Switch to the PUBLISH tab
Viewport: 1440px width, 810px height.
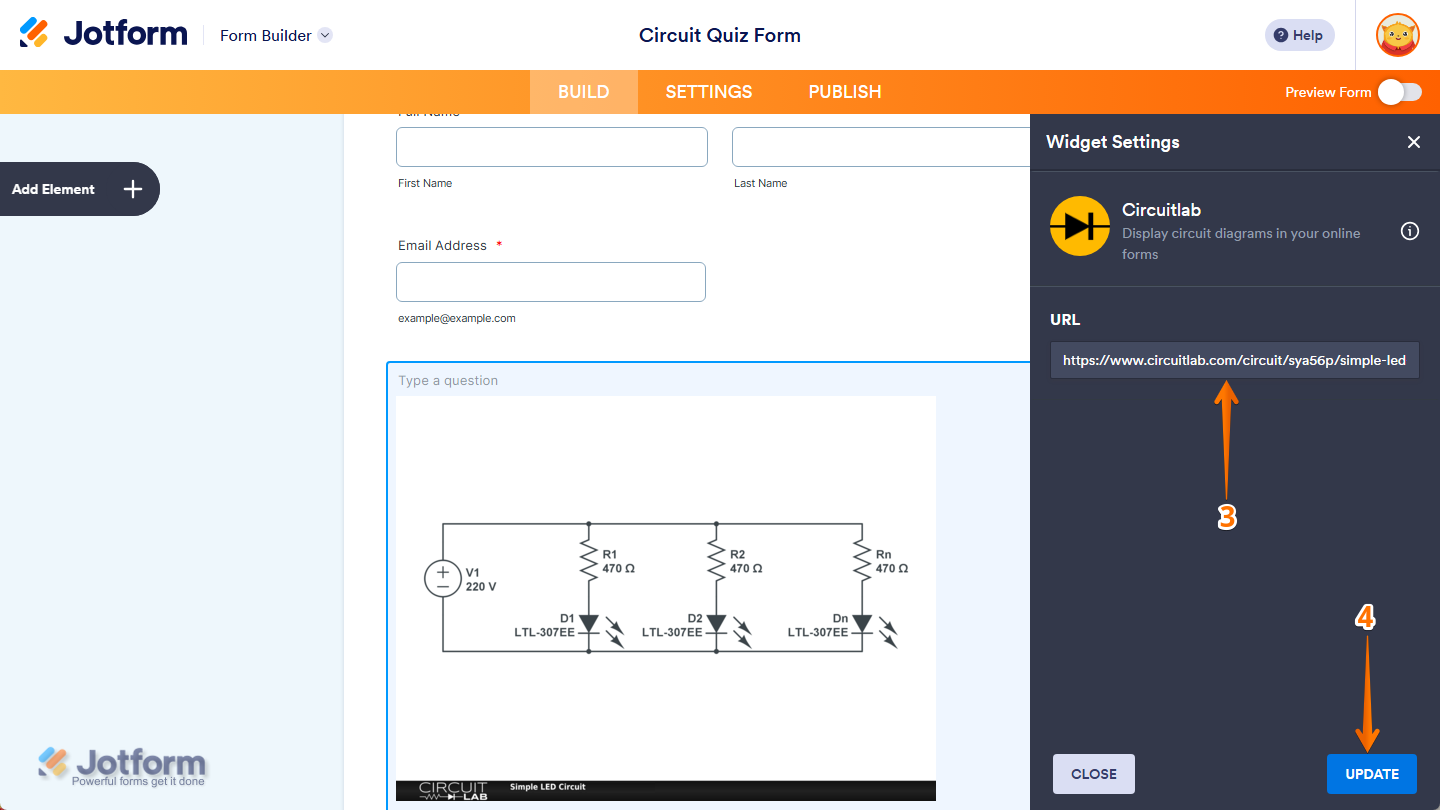click(844, 91)
